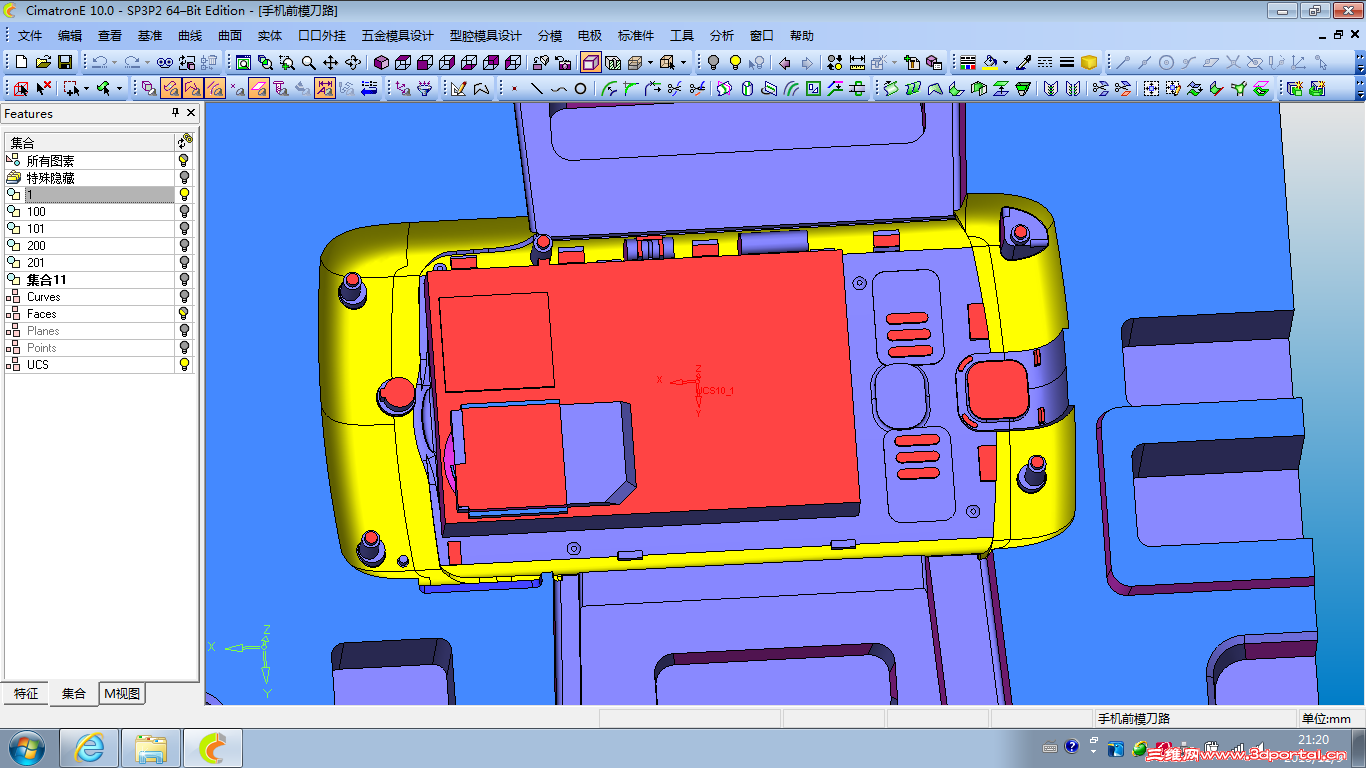Click the hide entities gray bulb icon
Viewport: 1366px width, 768px height.
(713, 62)
